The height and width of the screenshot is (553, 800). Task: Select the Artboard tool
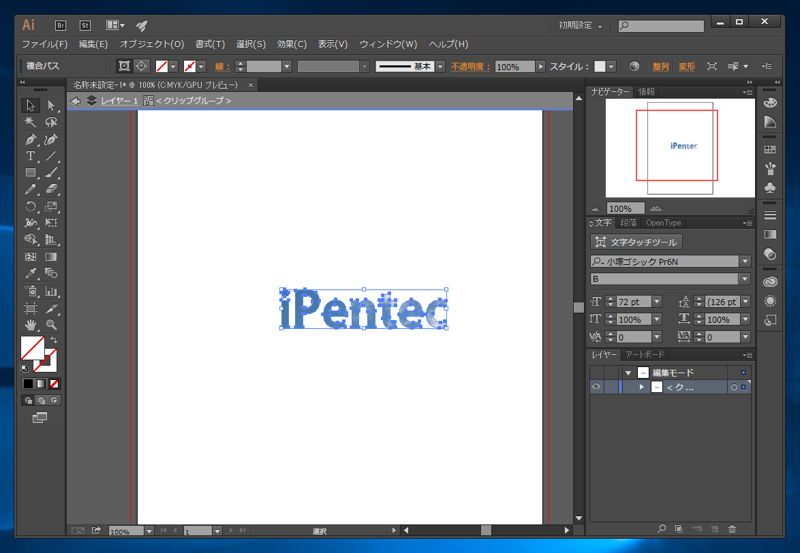click(x=30, y=308)
